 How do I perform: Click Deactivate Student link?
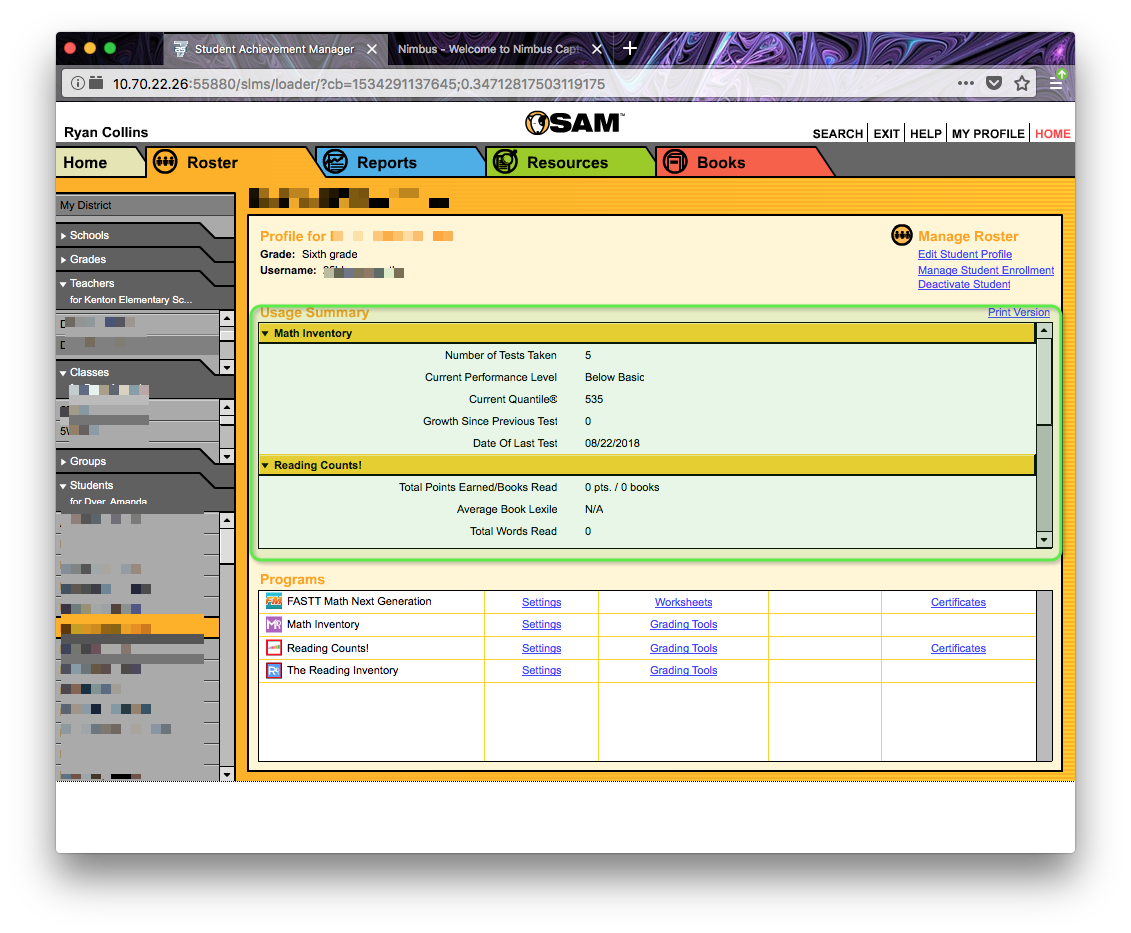coord(964,284)
